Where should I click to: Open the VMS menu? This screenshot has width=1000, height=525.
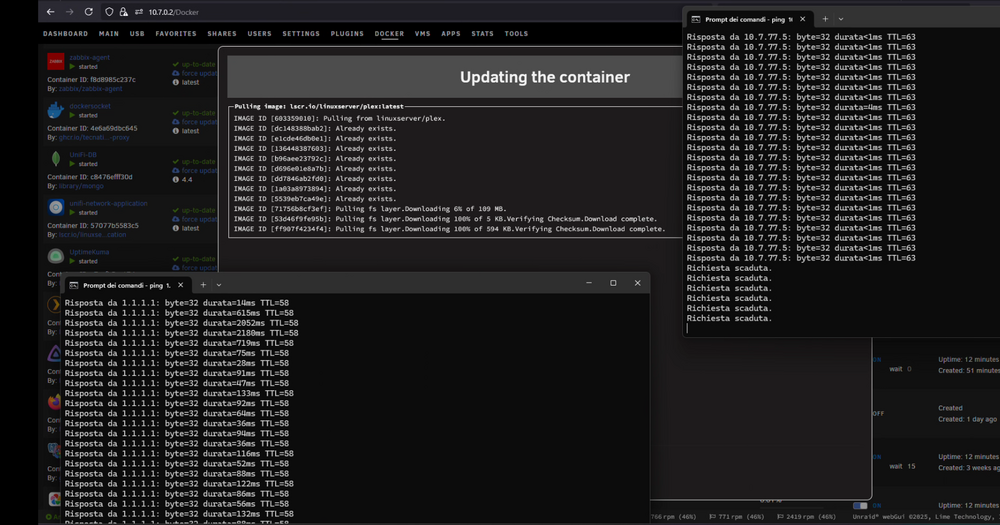pos(422,34)
